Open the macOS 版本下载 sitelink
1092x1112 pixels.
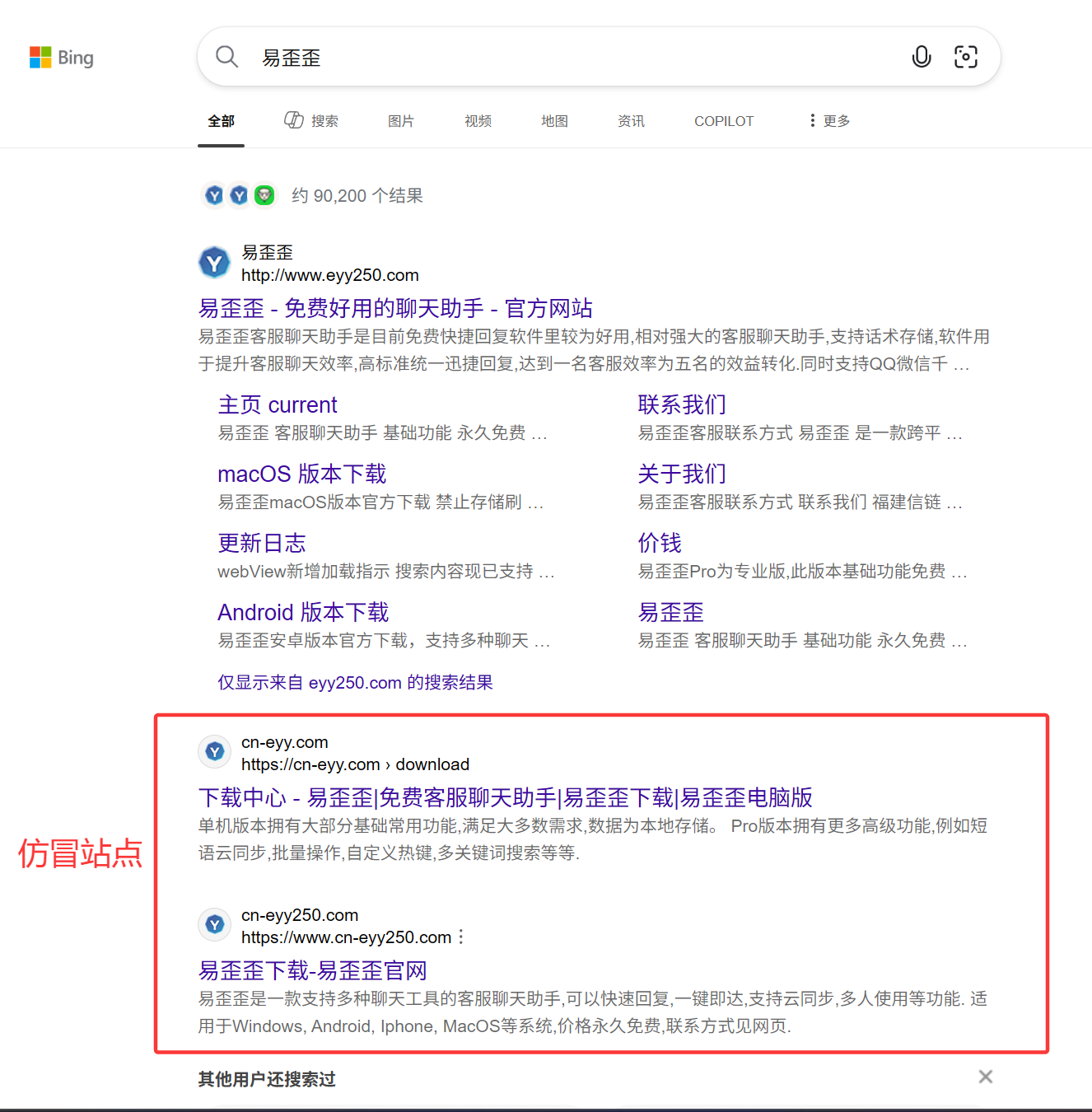click(301, 474)
